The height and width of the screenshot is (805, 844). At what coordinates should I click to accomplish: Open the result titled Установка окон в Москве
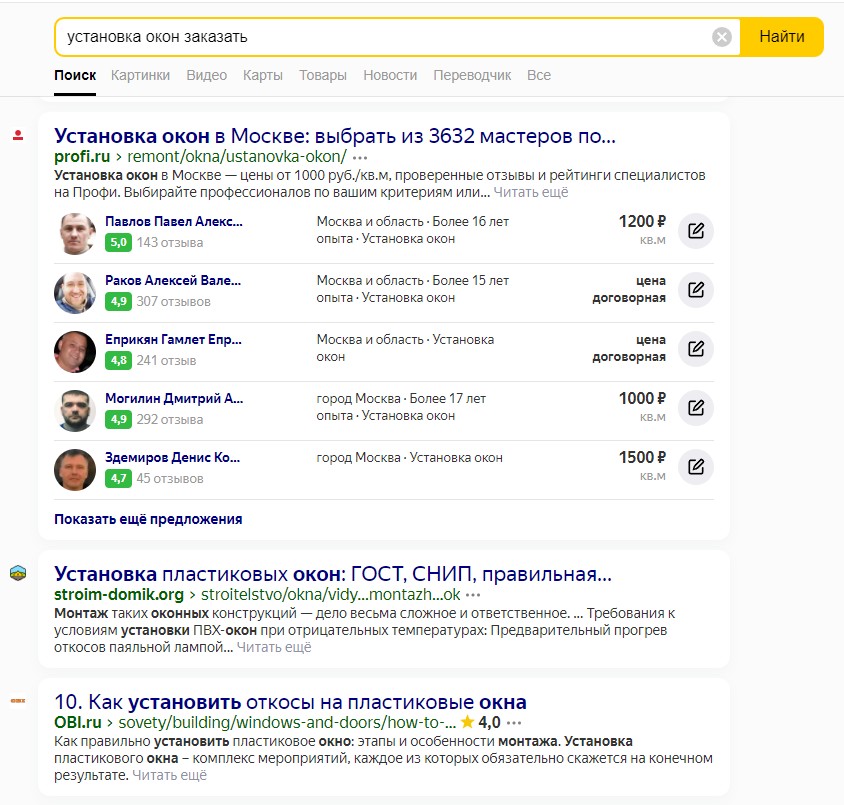coord(335,136)
